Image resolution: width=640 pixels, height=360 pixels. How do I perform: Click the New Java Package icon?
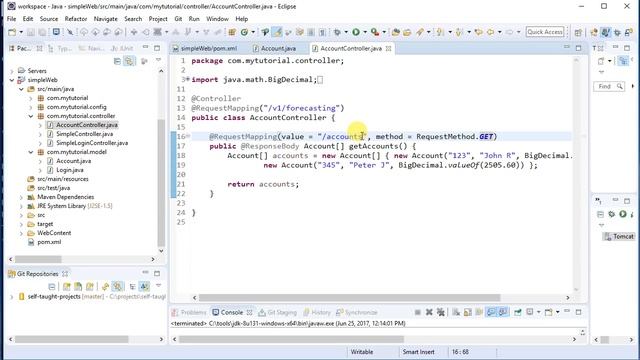pos(232,32)
